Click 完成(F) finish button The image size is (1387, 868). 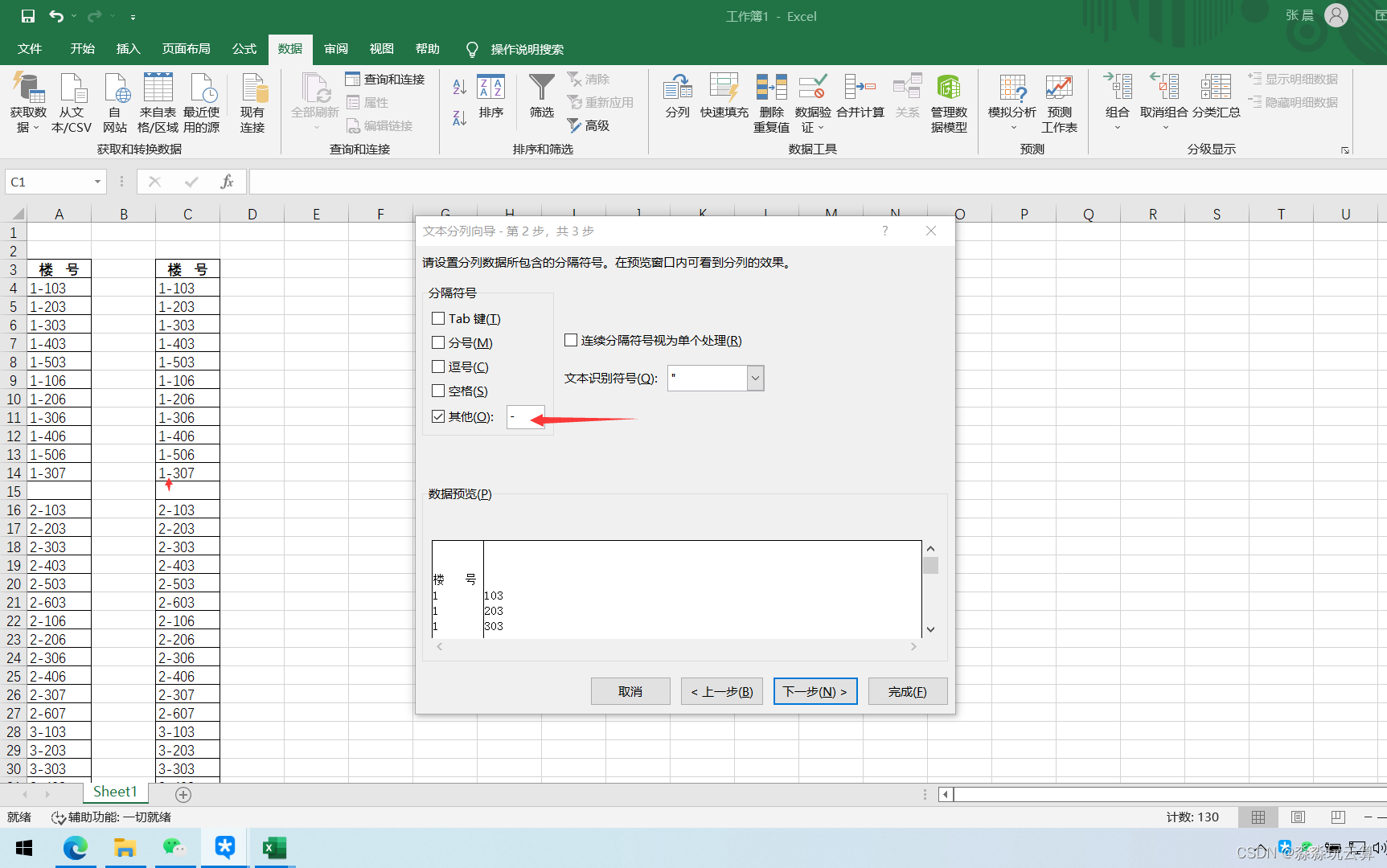(x=908, y=691)
